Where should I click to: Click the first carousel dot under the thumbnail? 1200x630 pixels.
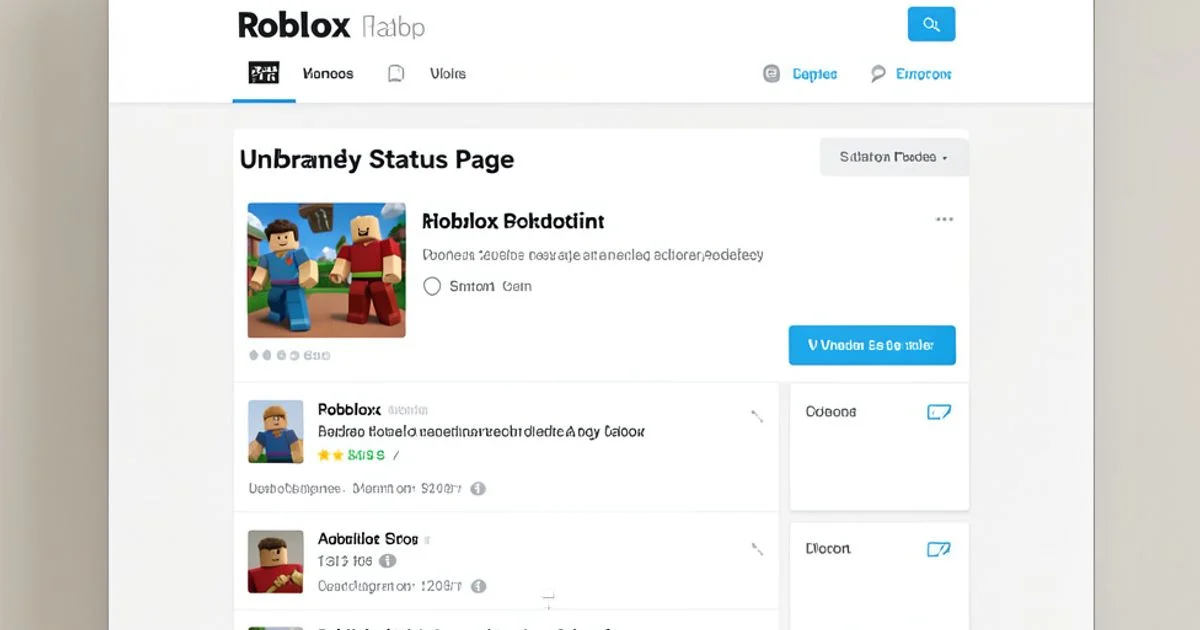click(253, 354)
